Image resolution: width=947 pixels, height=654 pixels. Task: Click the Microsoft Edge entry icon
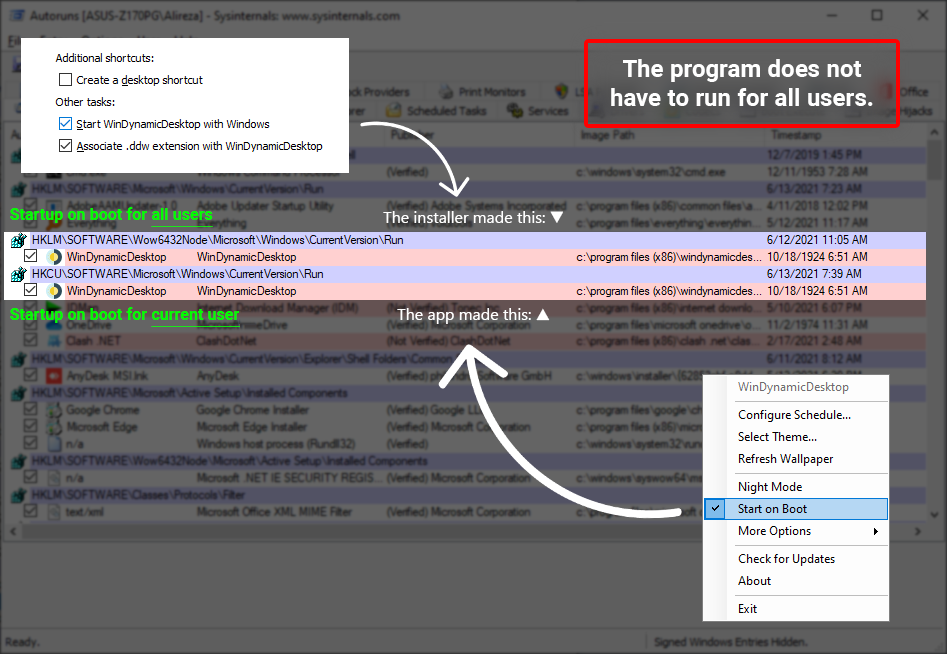click(x=54, y=427)
